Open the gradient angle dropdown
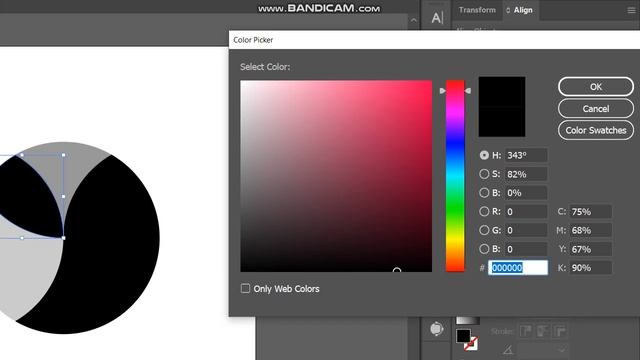Image resolution: width=640 pixels, height=360 pixels. (562, 350)
